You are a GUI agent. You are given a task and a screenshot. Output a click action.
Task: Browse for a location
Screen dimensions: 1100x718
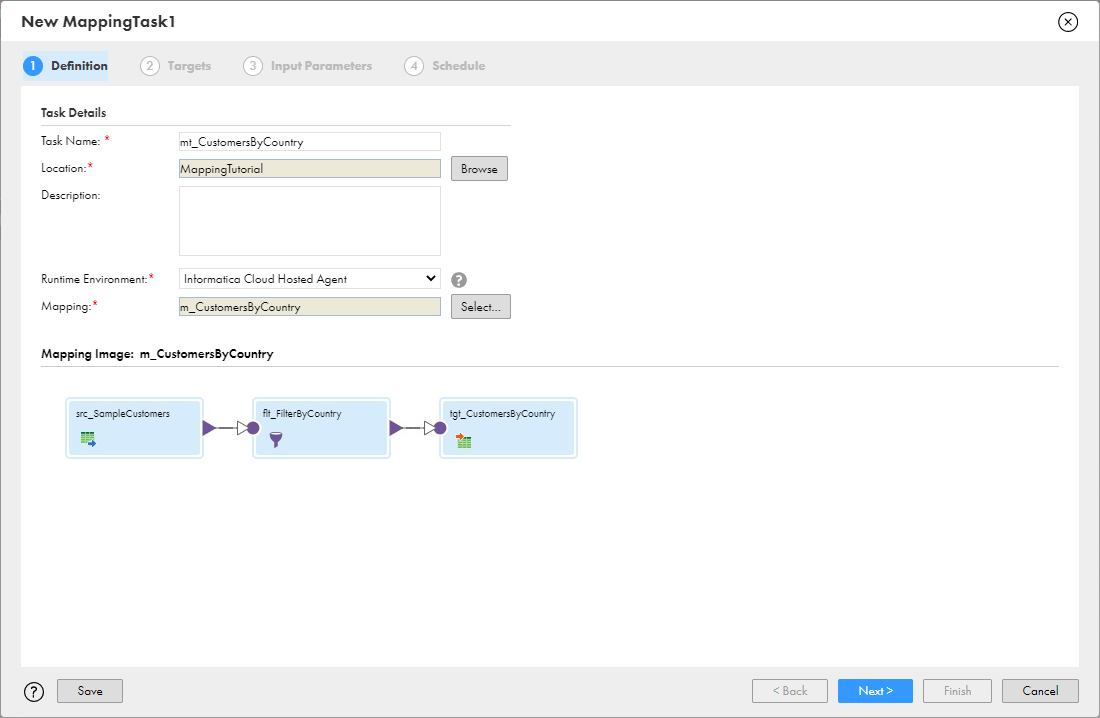(x=479, y=168)
